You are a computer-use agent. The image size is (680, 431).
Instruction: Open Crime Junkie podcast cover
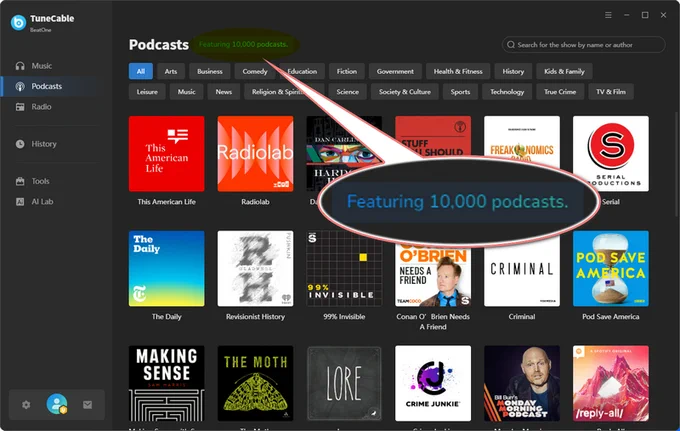433,383
